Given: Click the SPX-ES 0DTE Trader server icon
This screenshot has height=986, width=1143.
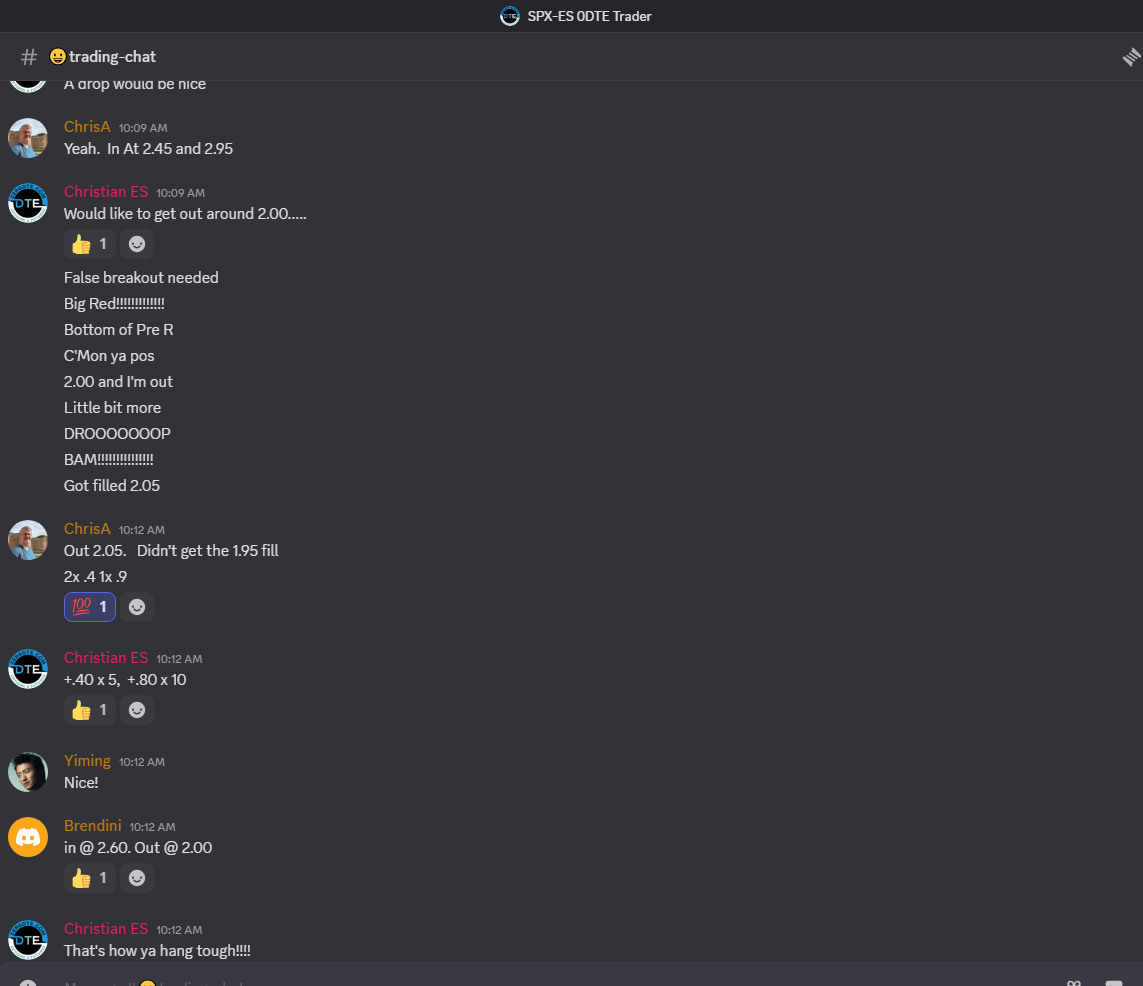Looking at the screenshot, I should click(510, 16).
